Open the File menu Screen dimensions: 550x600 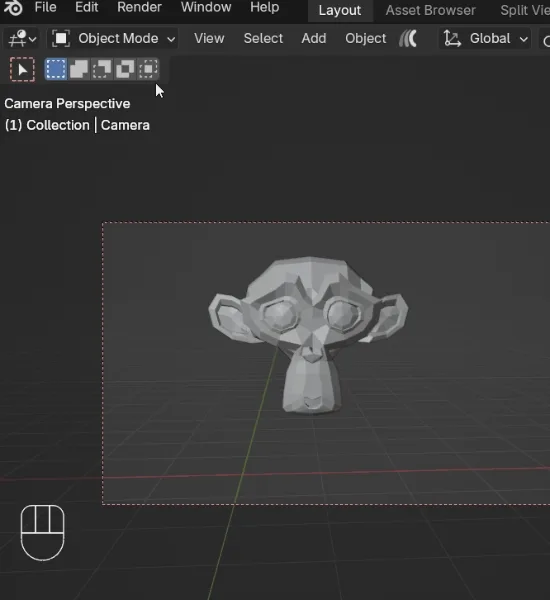(x=45, y=7)
